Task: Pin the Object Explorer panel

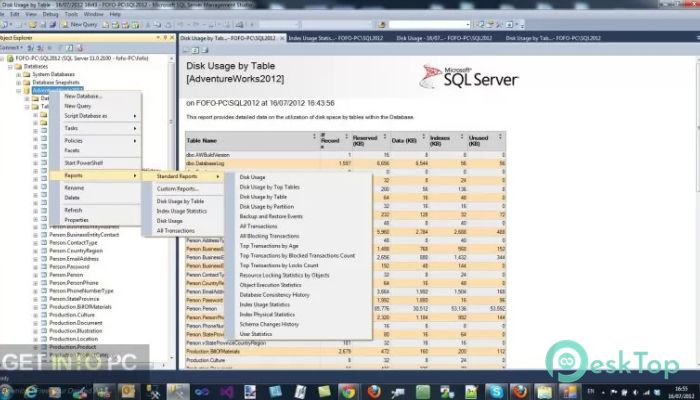Action: pyautogui.click(x=165, y=38)
